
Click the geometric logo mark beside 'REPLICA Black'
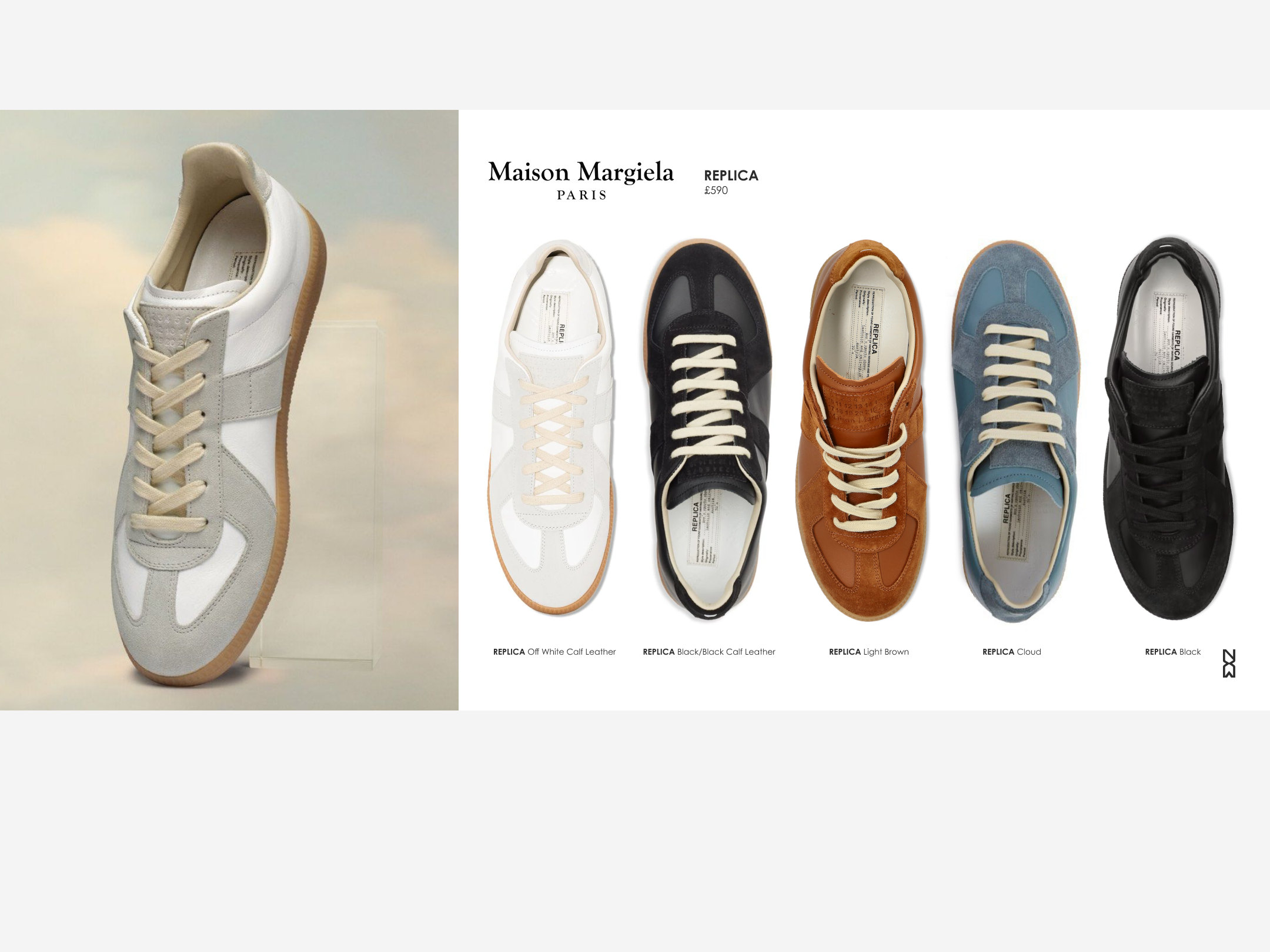point(1229,663)
